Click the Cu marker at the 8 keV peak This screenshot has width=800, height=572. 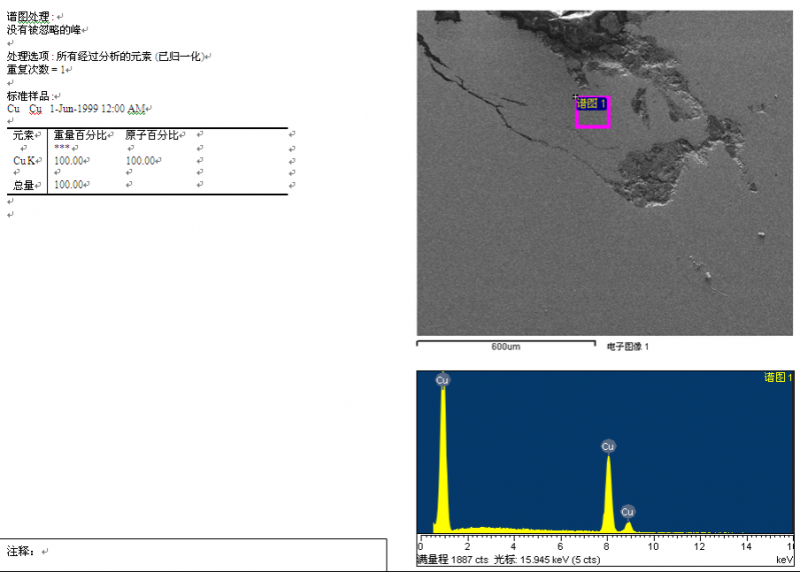pos(608,446)
